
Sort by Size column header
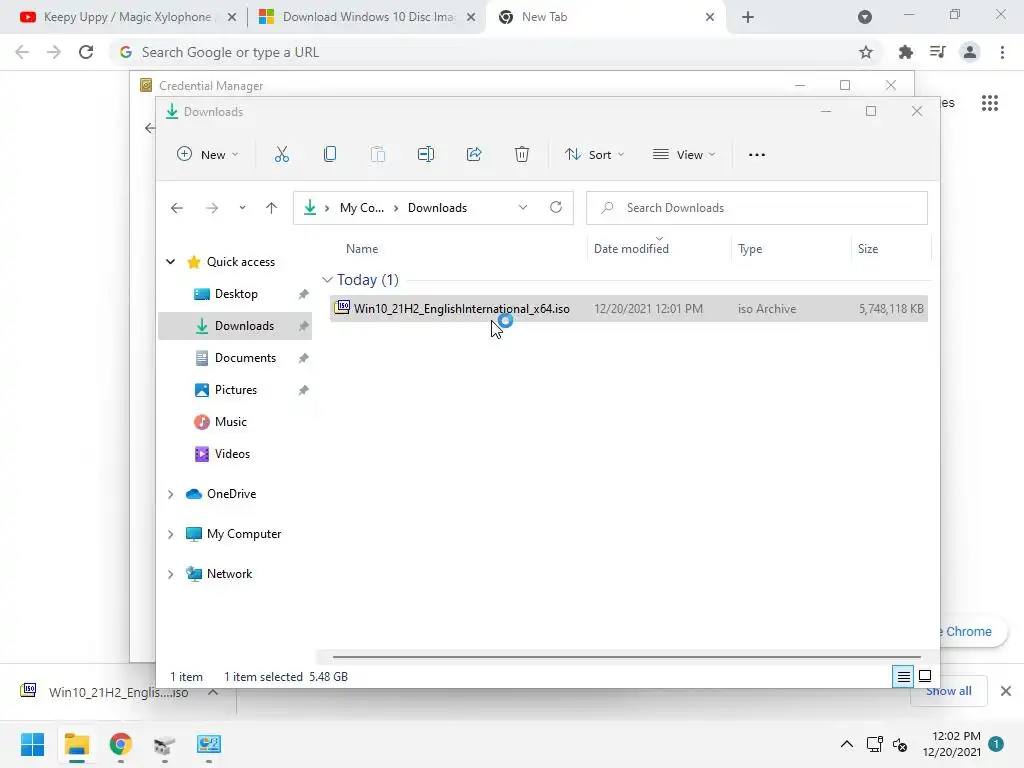(x=868, y=249)
